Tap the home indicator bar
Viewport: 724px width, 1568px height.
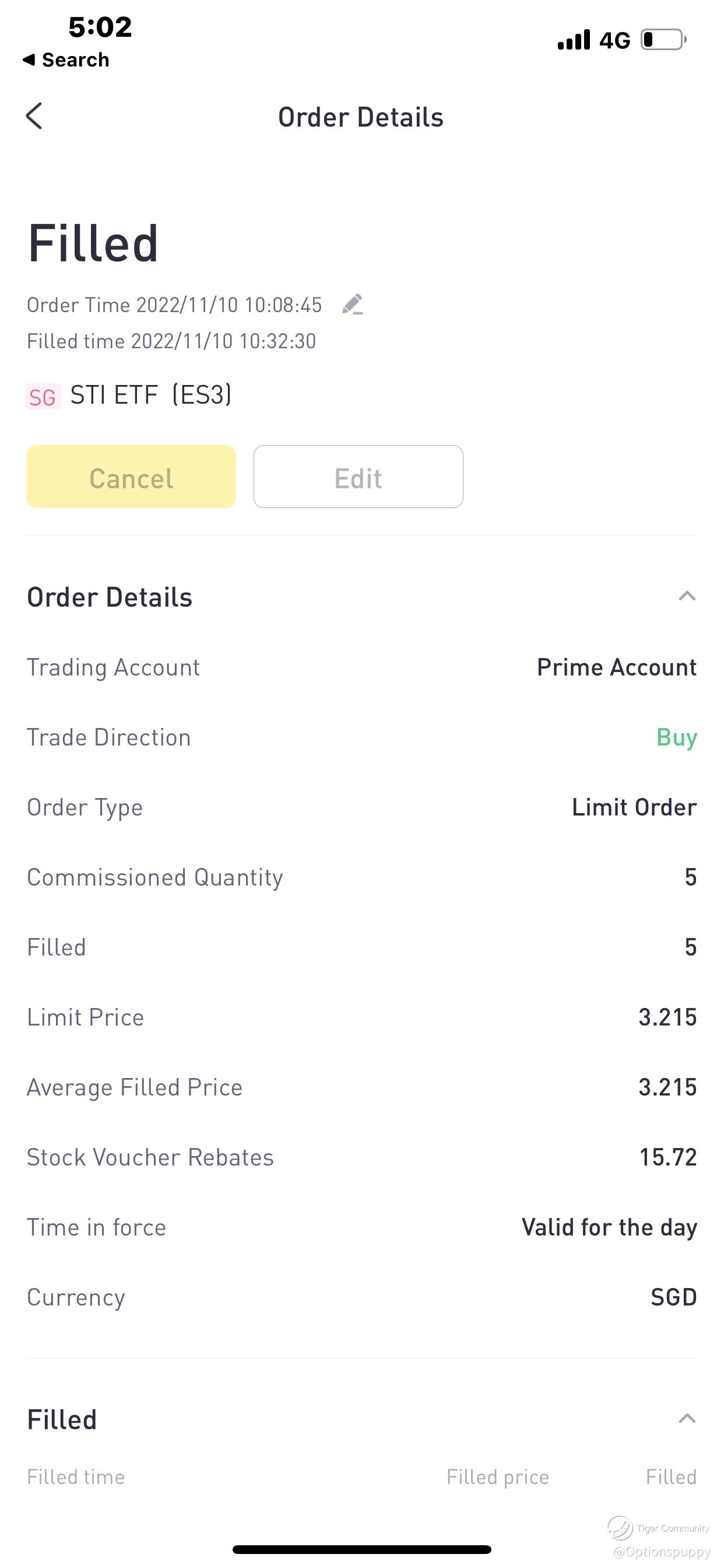pyautogui.click(x=361, y=1549)
